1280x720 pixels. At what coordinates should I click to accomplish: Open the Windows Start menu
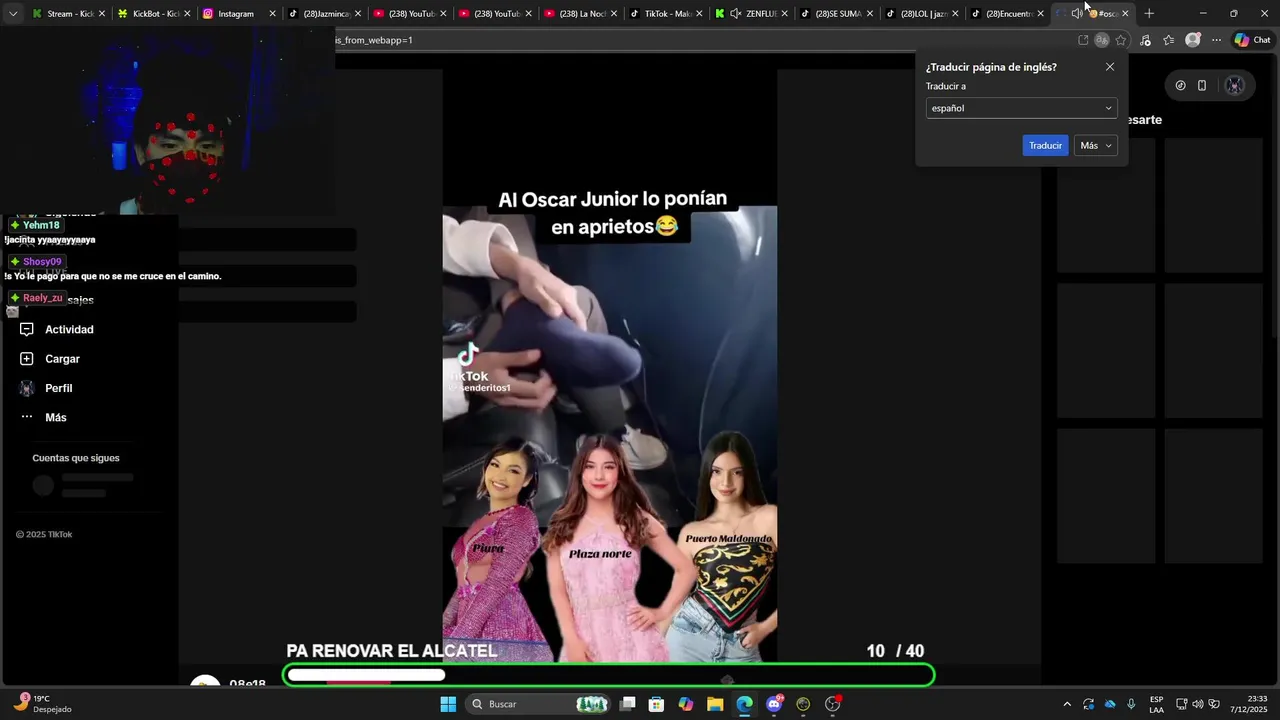[x=448, y=704]
